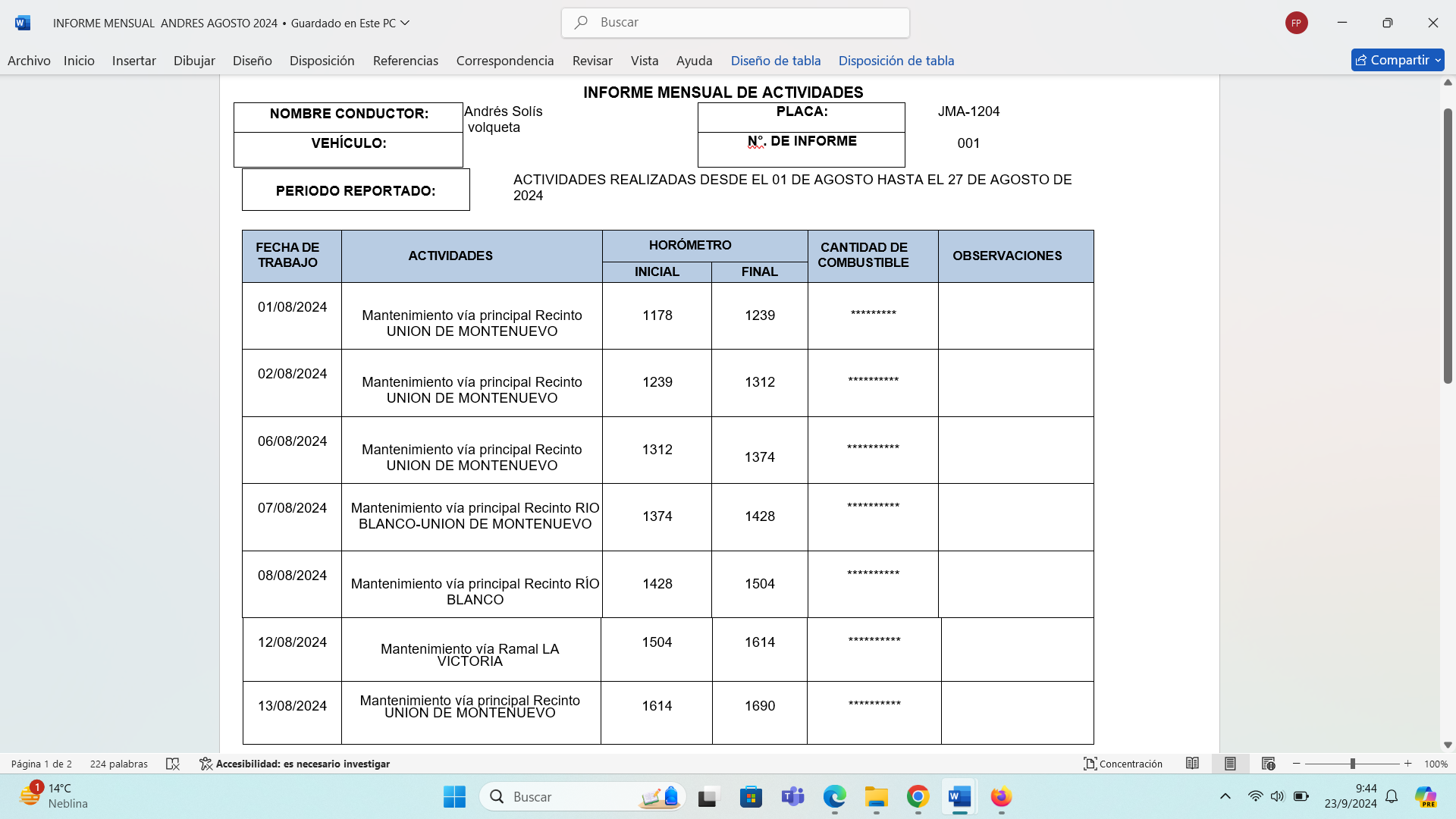Image resolution: width=1456 pixels, height=819 pixels.
Task: Show hidden system tray icons
Action: (1225, 796)
